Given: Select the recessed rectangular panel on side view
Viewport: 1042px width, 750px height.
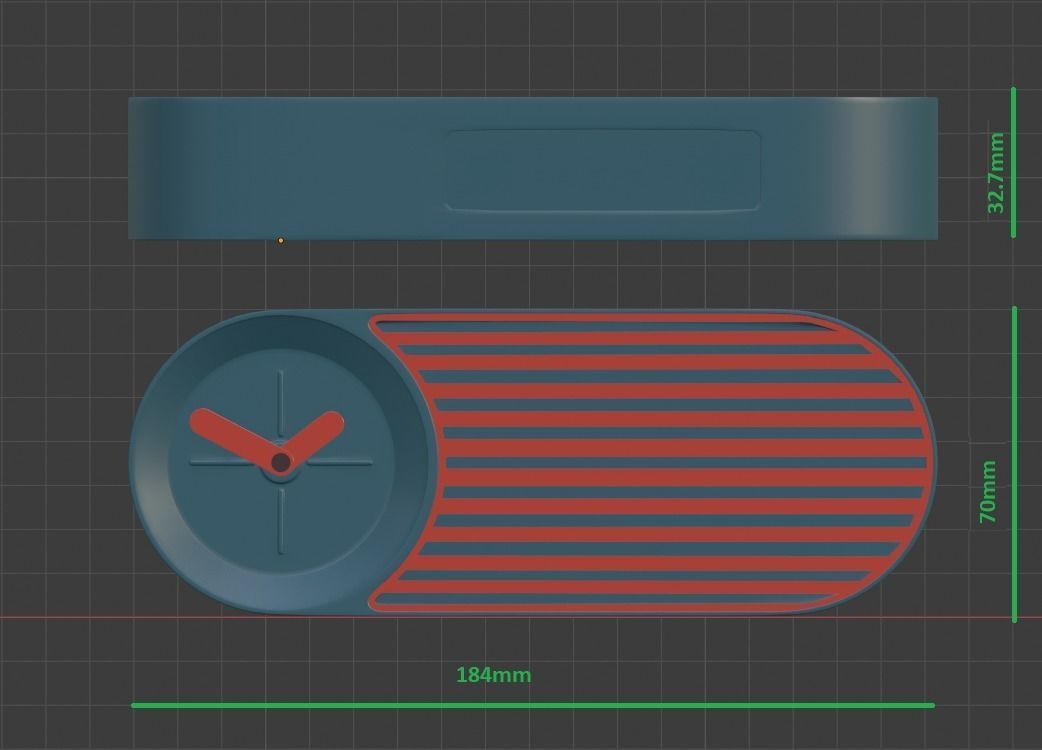Looking at the screenshot, I should click(603, 171).
